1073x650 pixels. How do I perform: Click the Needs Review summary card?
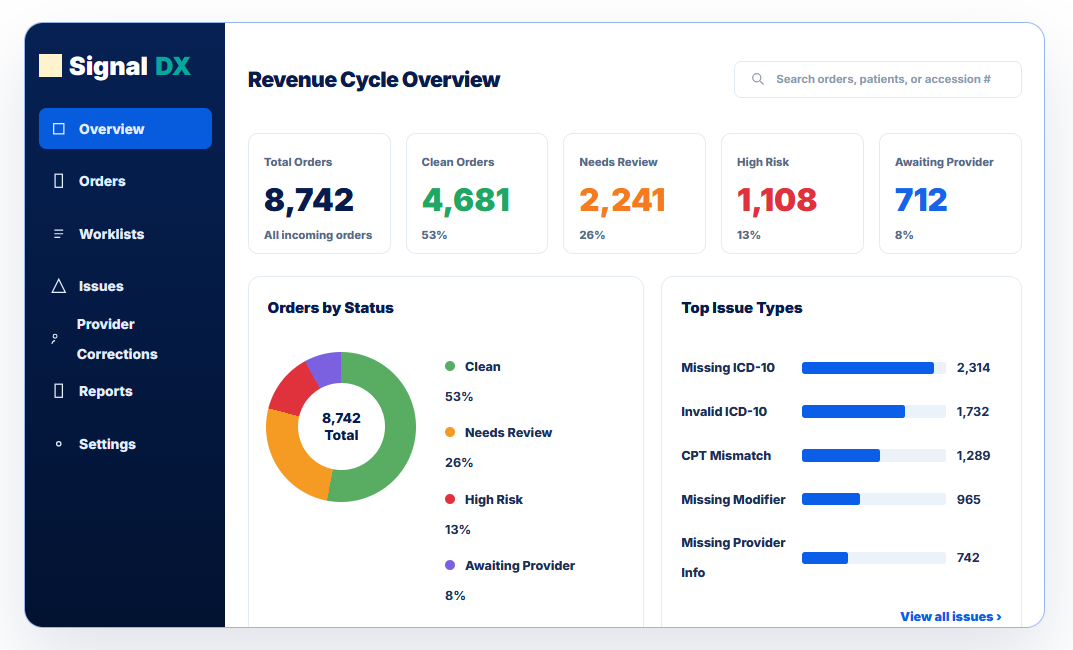634,194
